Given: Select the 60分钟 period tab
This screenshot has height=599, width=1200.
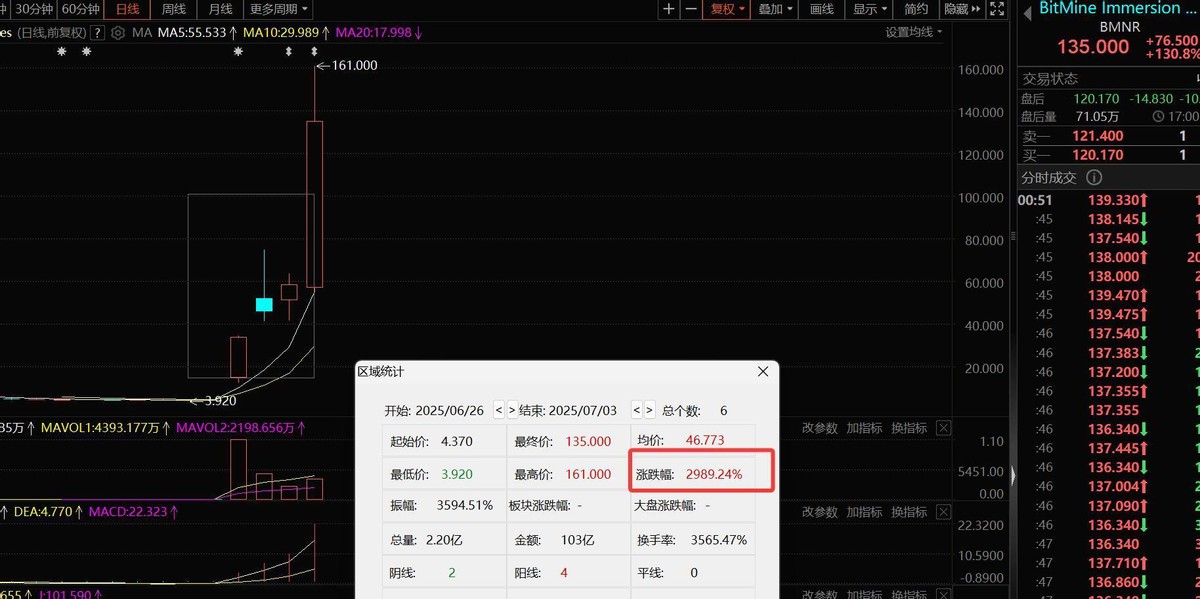Looking at the screenshot, I should point(80,9).
